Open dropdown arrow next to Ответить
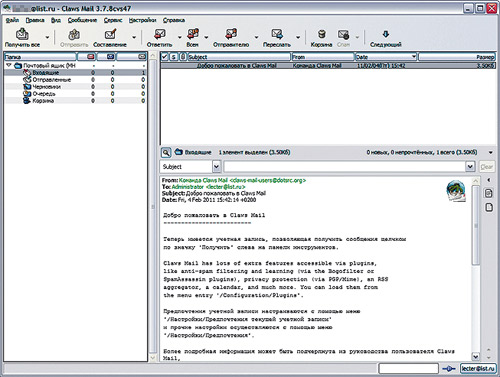Screen dimensions: 500x377 179,37
